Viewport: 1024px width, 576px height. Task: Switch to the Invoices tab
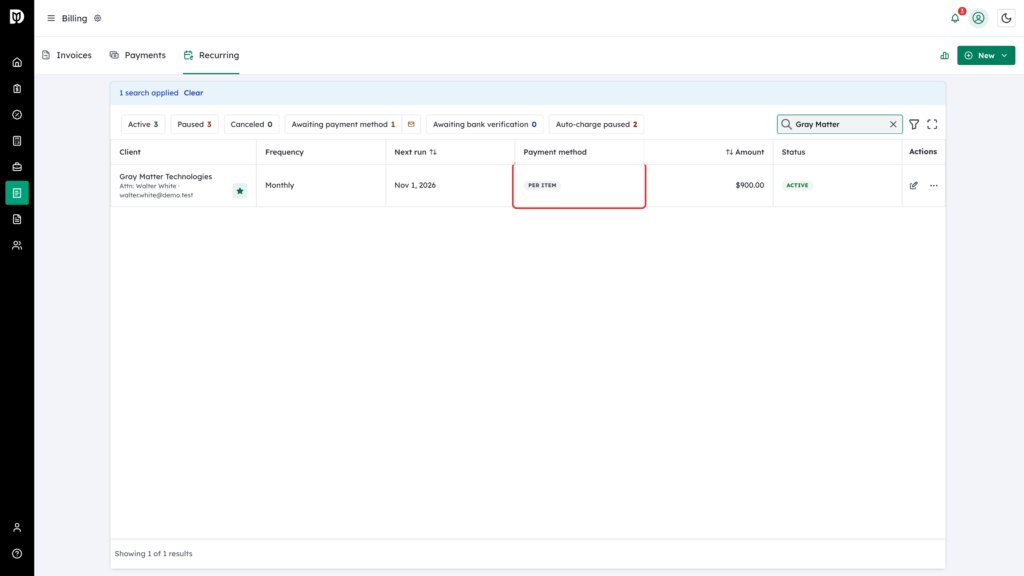(x=67, y=56)
